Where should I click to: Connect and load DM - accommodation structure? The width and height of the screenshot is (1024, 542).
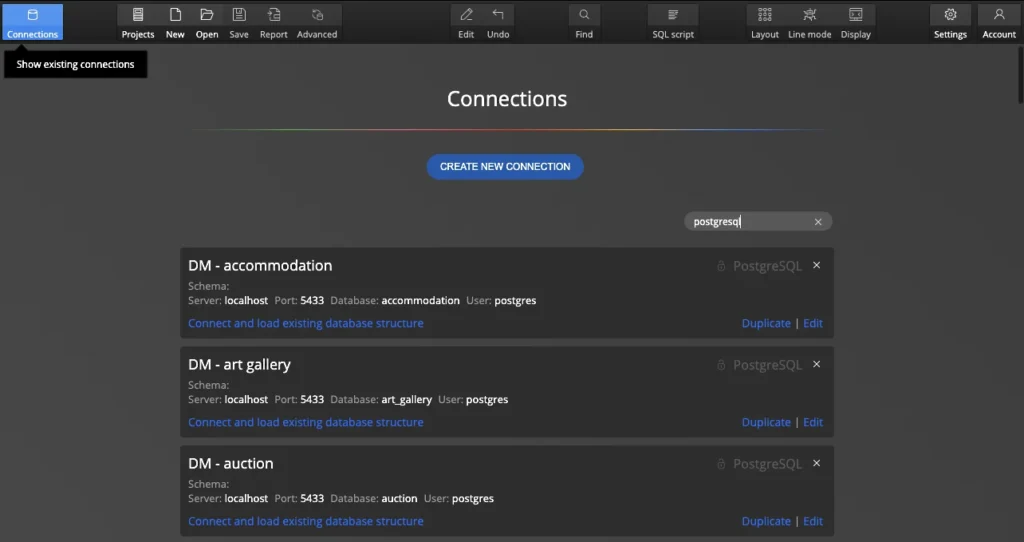click(x=305, y=323)
